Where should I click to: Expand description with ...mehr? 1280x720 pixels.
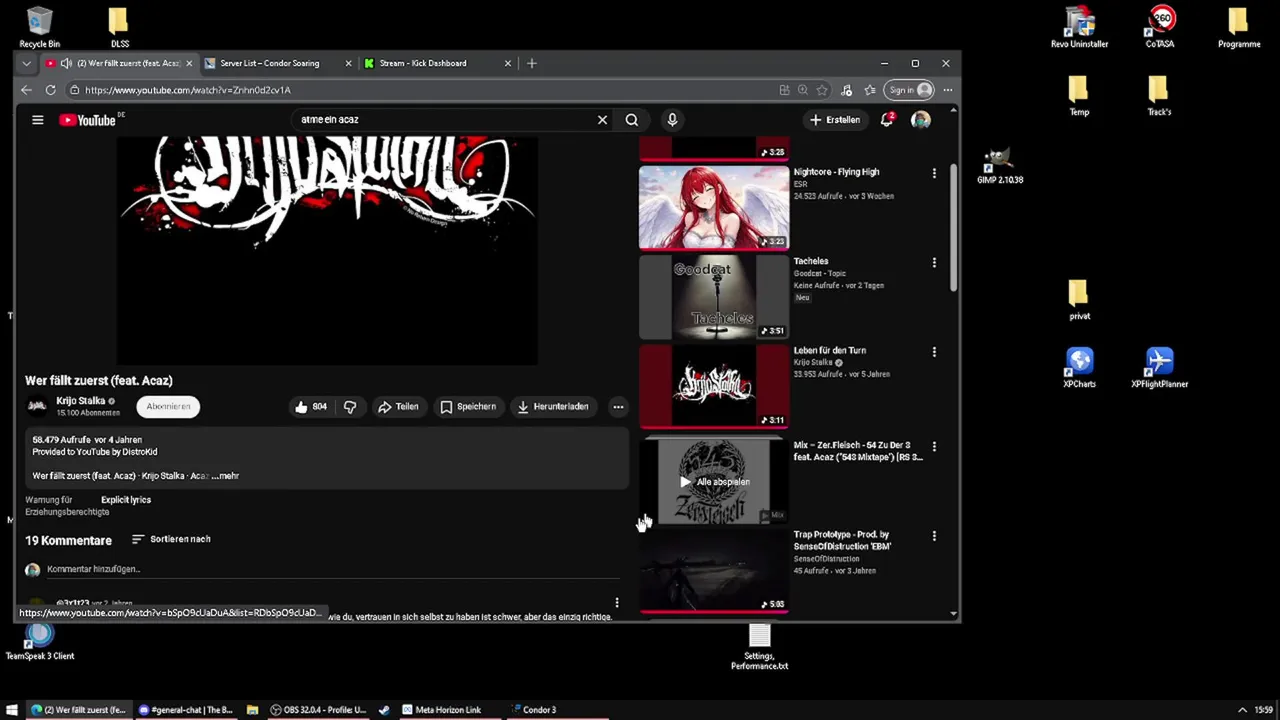(225, 476)
